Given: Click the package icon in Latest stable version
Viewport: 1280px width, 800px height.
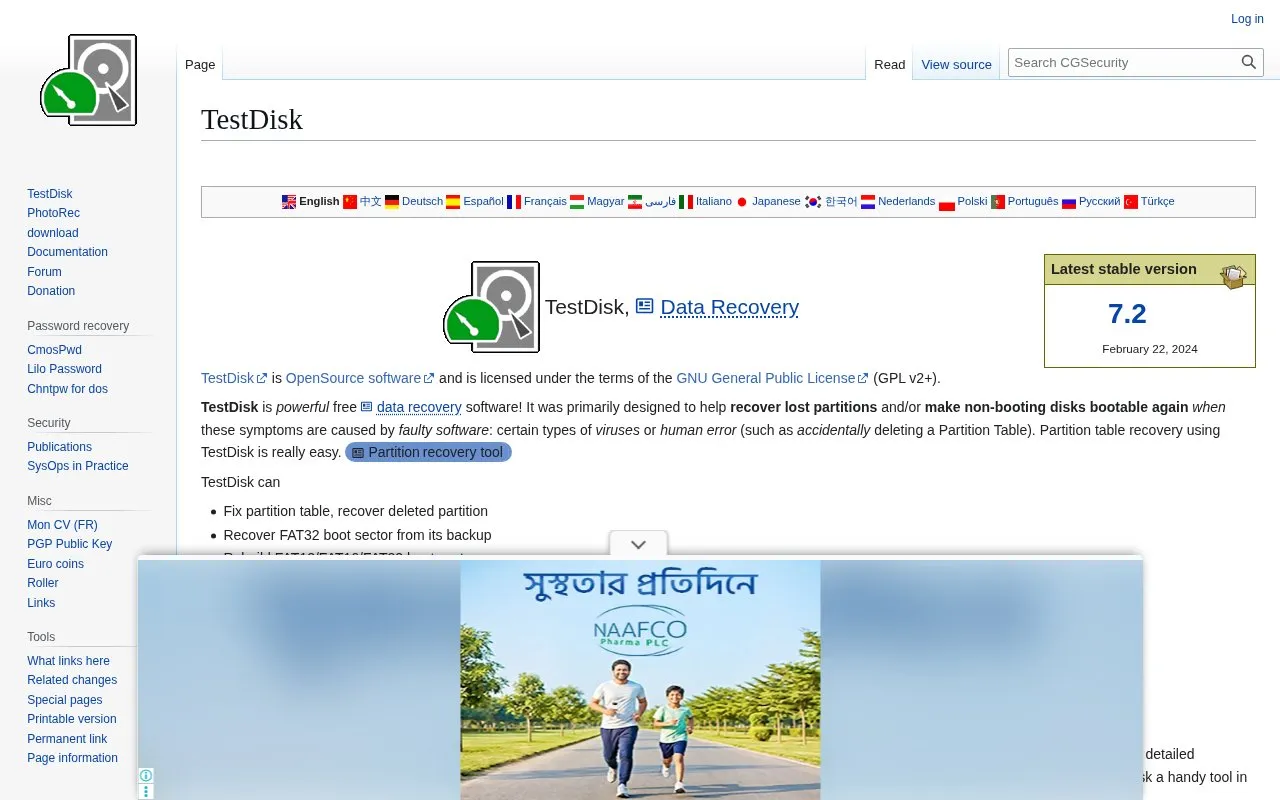Looking at the screenshot, I should click(1233, 276).
